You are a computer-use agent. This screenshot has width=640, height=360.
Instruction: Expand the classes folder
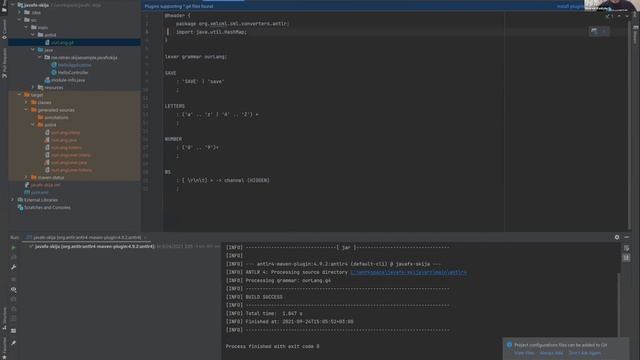coord(26,102)
